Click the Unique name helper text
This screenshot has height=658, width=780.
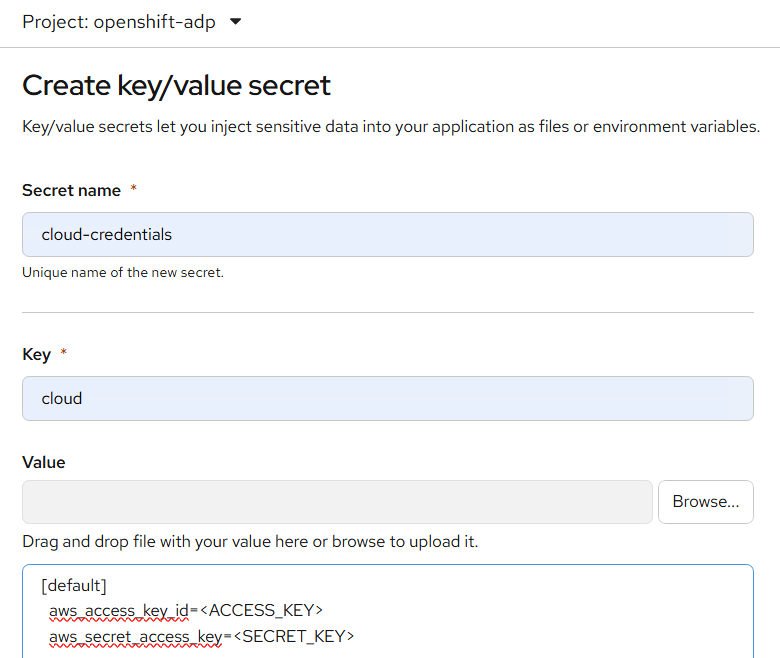[x=123, y=272]
